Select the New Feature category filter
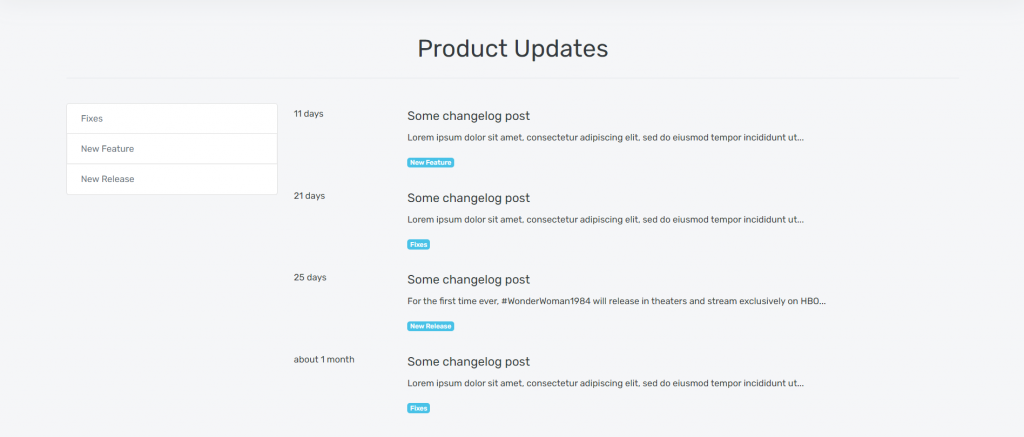 click(172, 149)
